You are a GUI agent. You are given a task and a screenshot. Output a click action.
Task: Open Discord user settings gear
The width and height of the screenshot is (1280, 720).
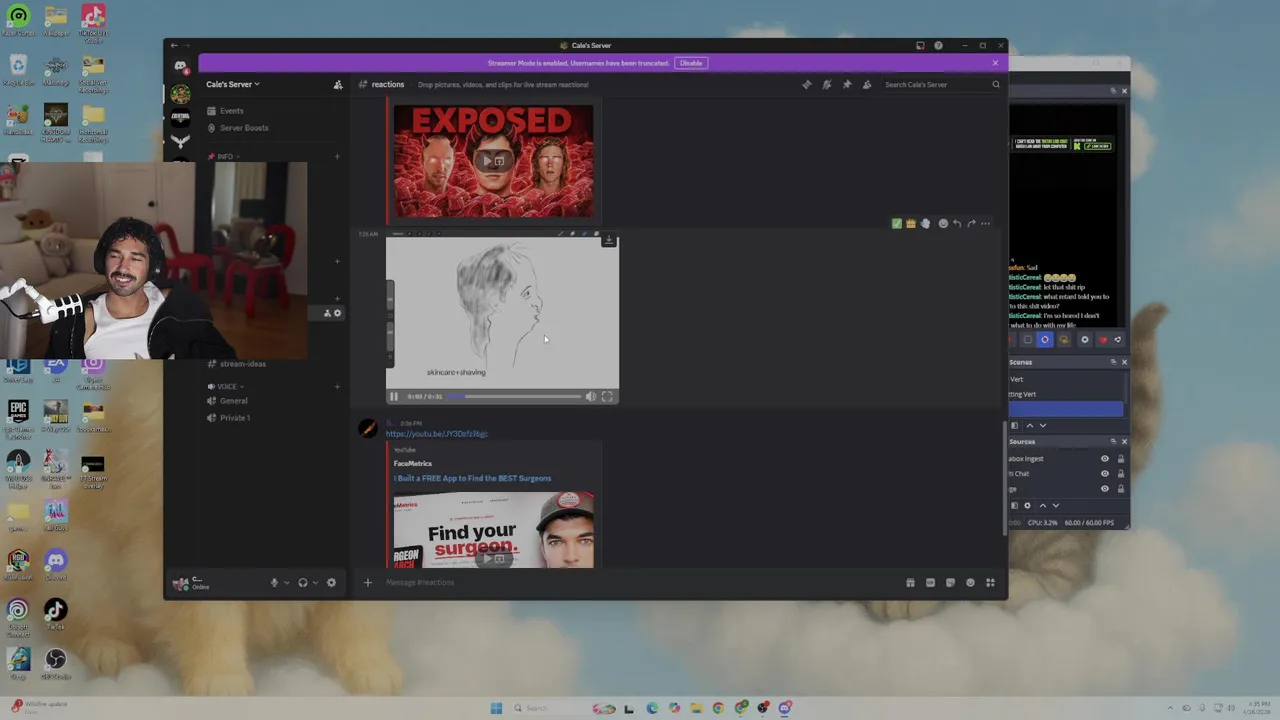click(x=331, y=583)
